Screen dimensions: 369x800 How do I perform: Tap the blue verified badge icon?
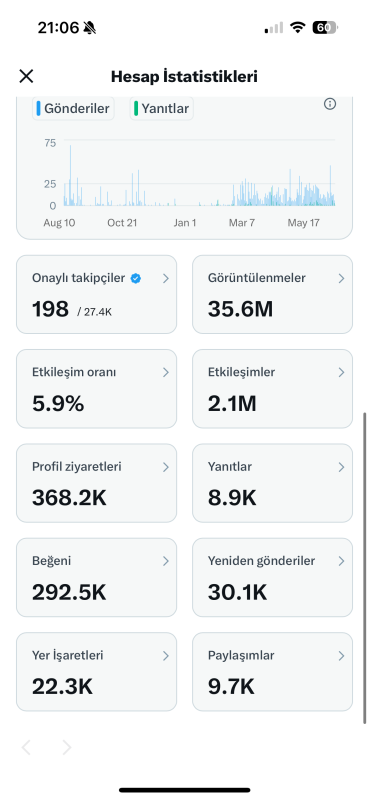tap(136, 279)
